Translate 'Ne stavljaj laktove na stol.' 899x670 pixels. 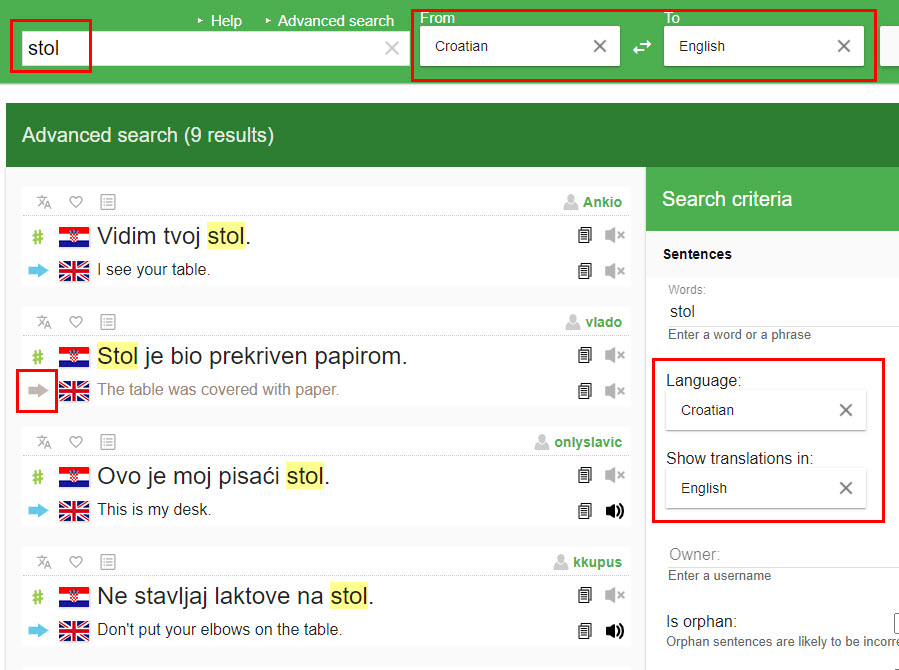coord(44,562)
